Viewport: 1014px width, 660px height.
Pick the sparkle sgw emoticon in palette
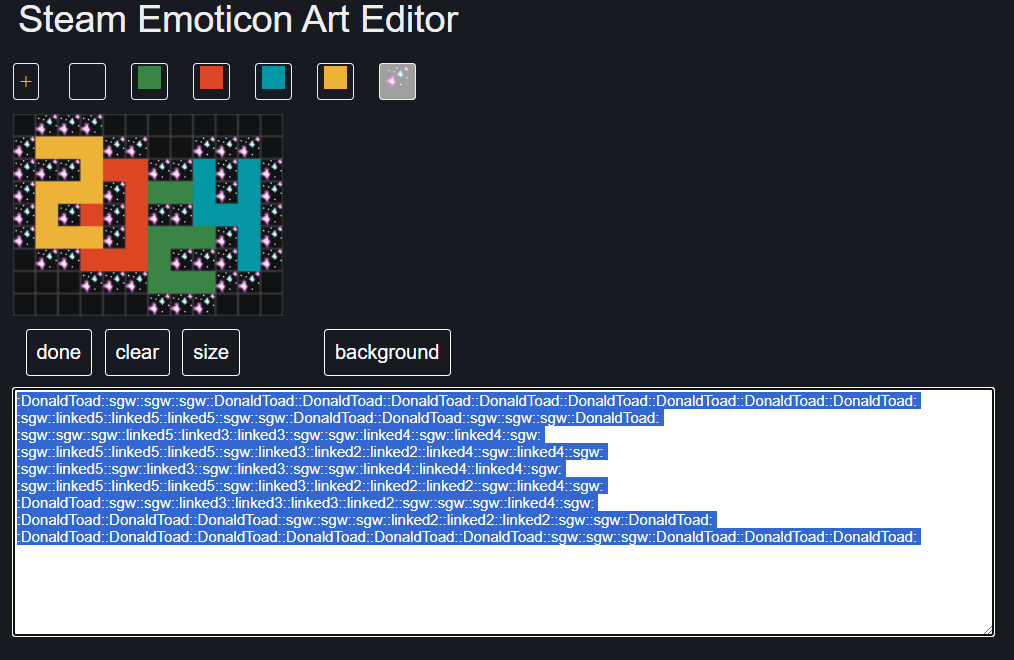click(x=397, y=82)
